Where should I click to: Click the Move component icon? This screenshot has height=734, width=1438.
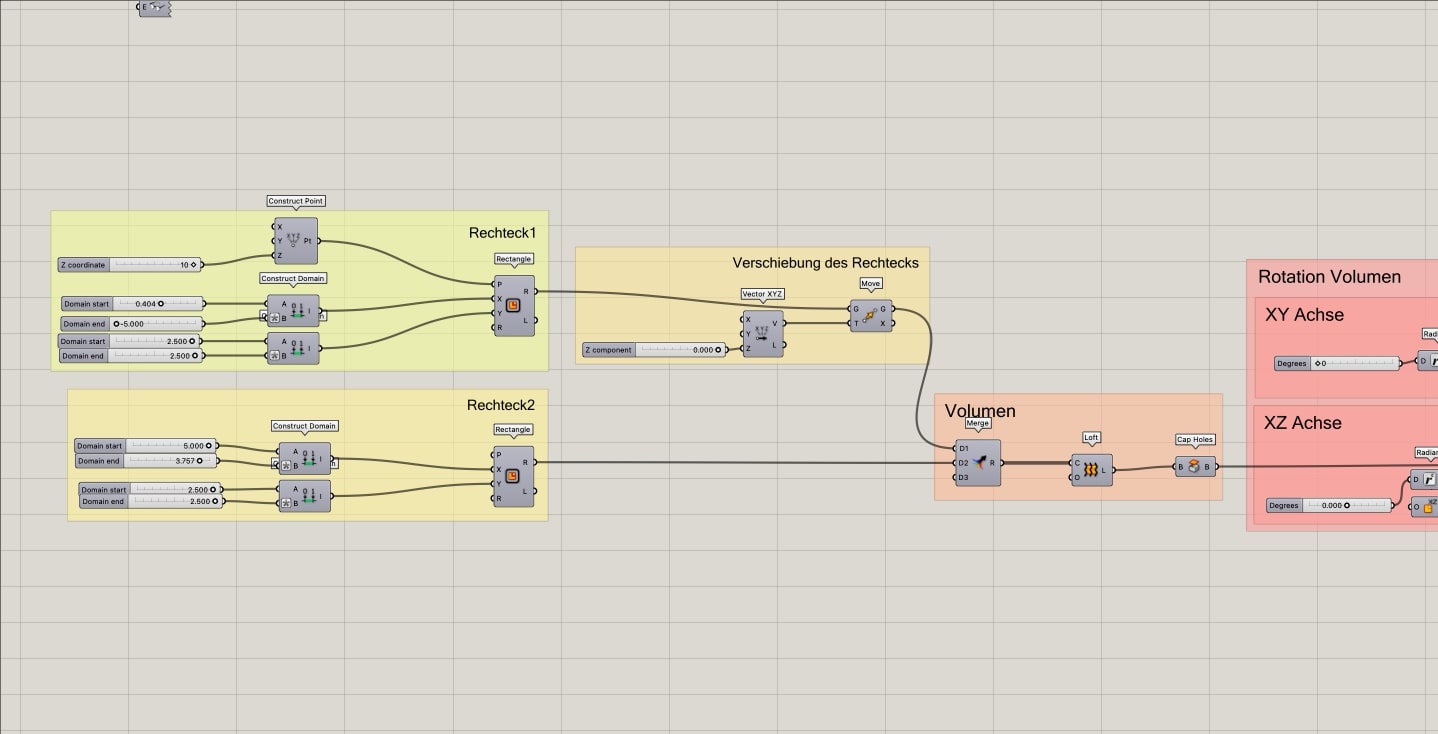[870, 313]
